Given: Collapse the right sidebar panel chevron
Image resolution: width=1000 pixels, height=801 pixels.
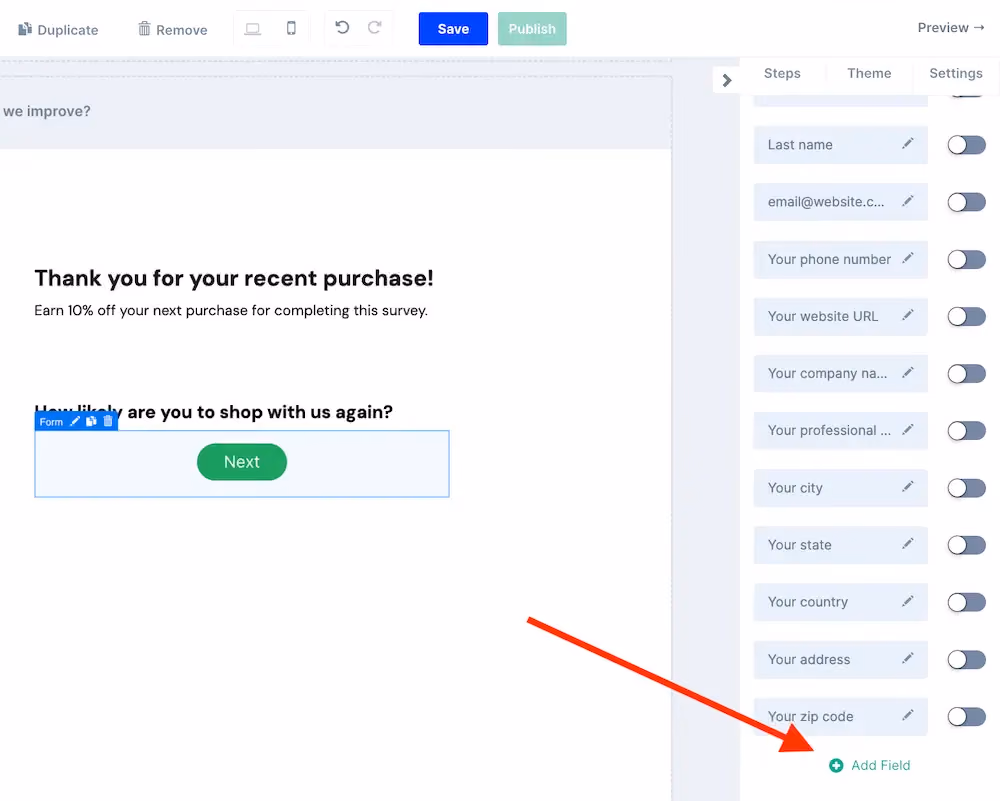Looking at the screenshot, I should pyautogui.click(x=726, y=80).
